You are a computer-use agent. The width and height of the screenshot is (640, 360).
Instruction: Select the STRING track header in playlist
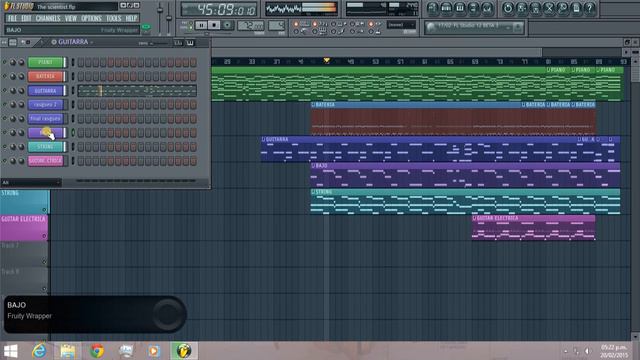point(24,202)
